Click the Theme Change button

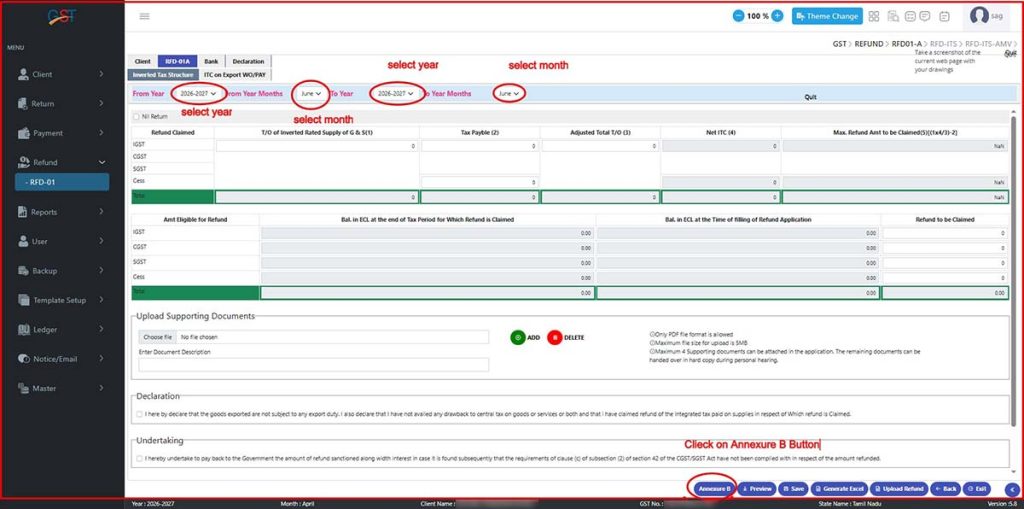(x=827, y=16)
